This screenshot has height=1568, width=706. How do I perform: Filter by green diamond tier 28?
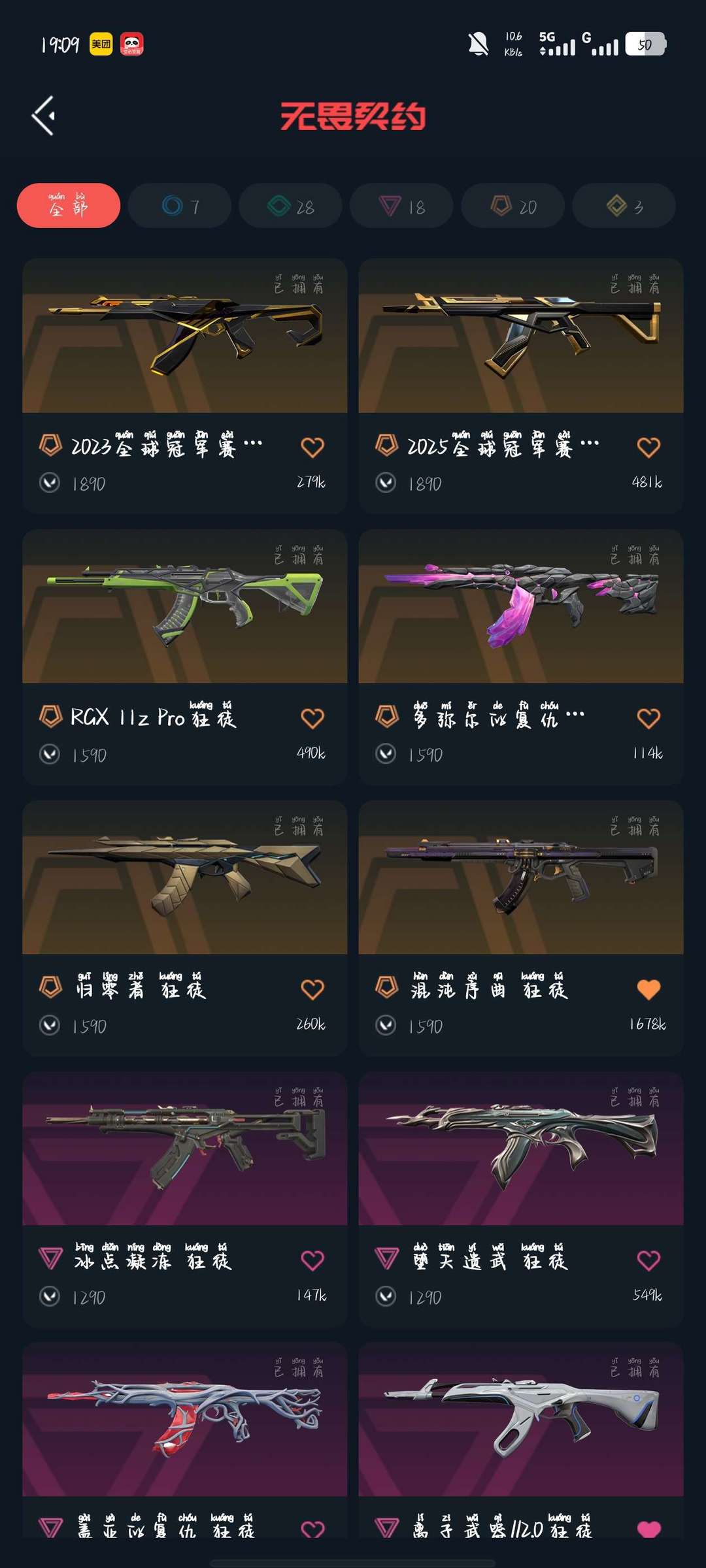coord(290,206)
